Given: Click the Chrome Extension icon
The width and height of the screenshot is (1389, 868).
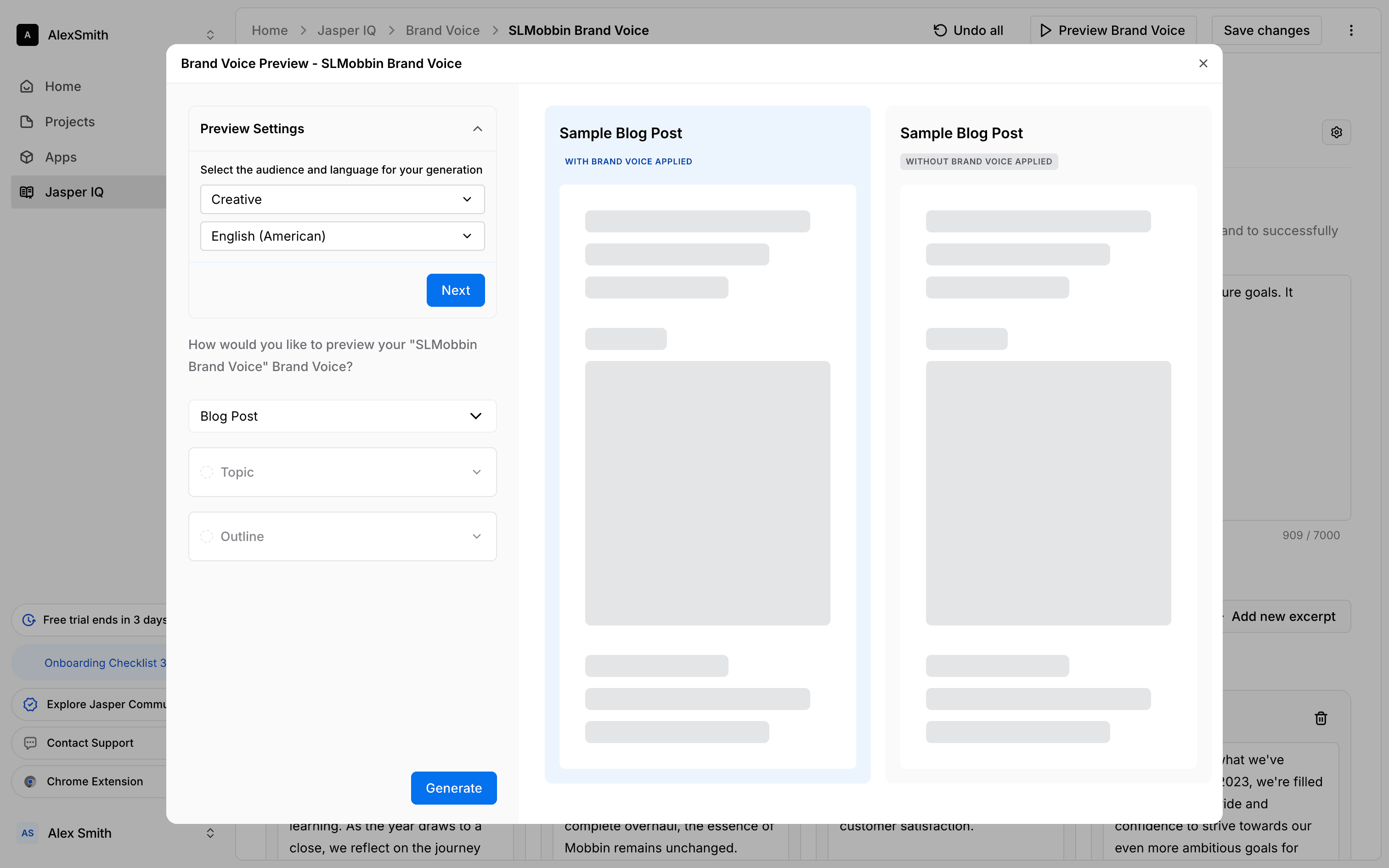Looking at the screenshot, I should coord(30,781).
